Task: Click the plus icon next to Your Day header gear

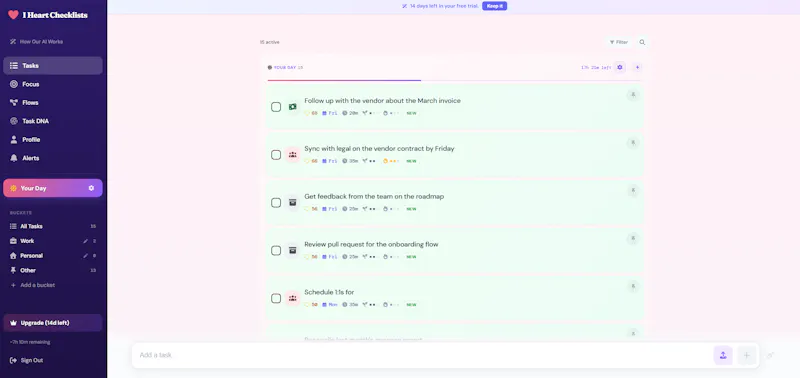Action: pos(637,67)
